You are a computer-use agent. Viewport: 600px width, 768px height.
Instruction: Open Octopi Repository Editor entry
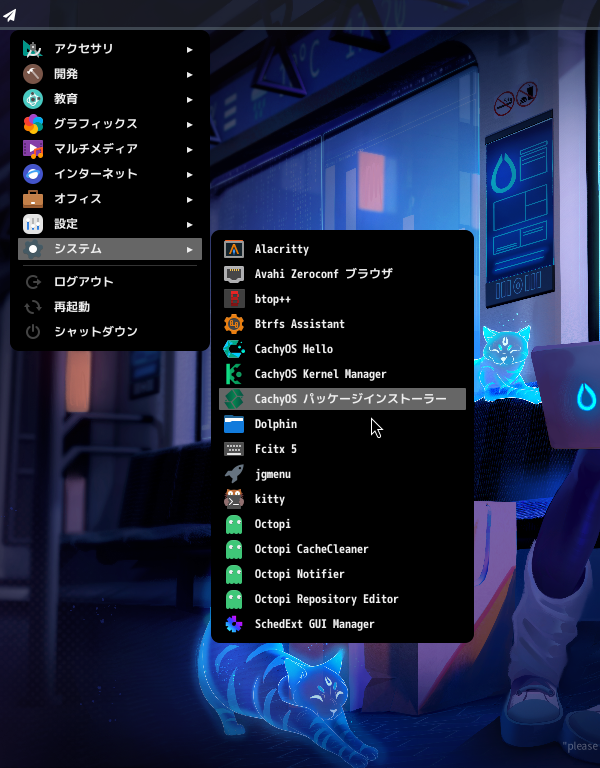tap(342, 599)
